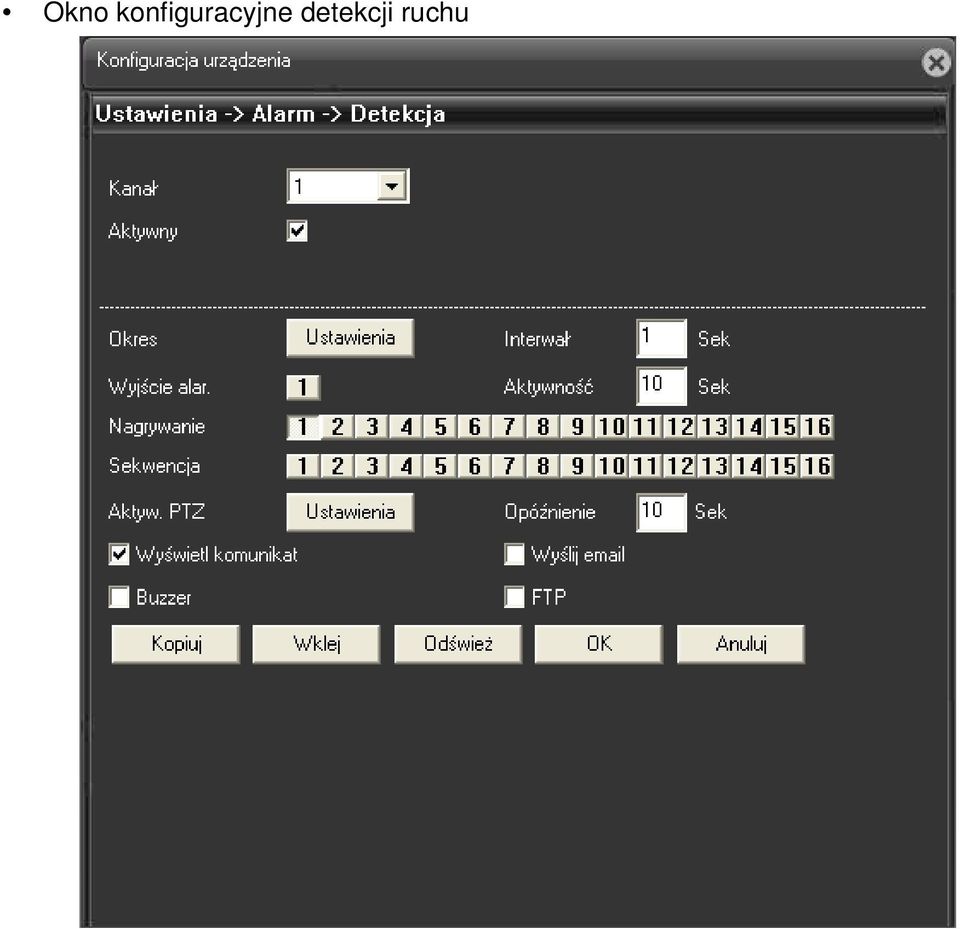
Task: Toggle Sekwencja channel 15
Action: point(783,466)
